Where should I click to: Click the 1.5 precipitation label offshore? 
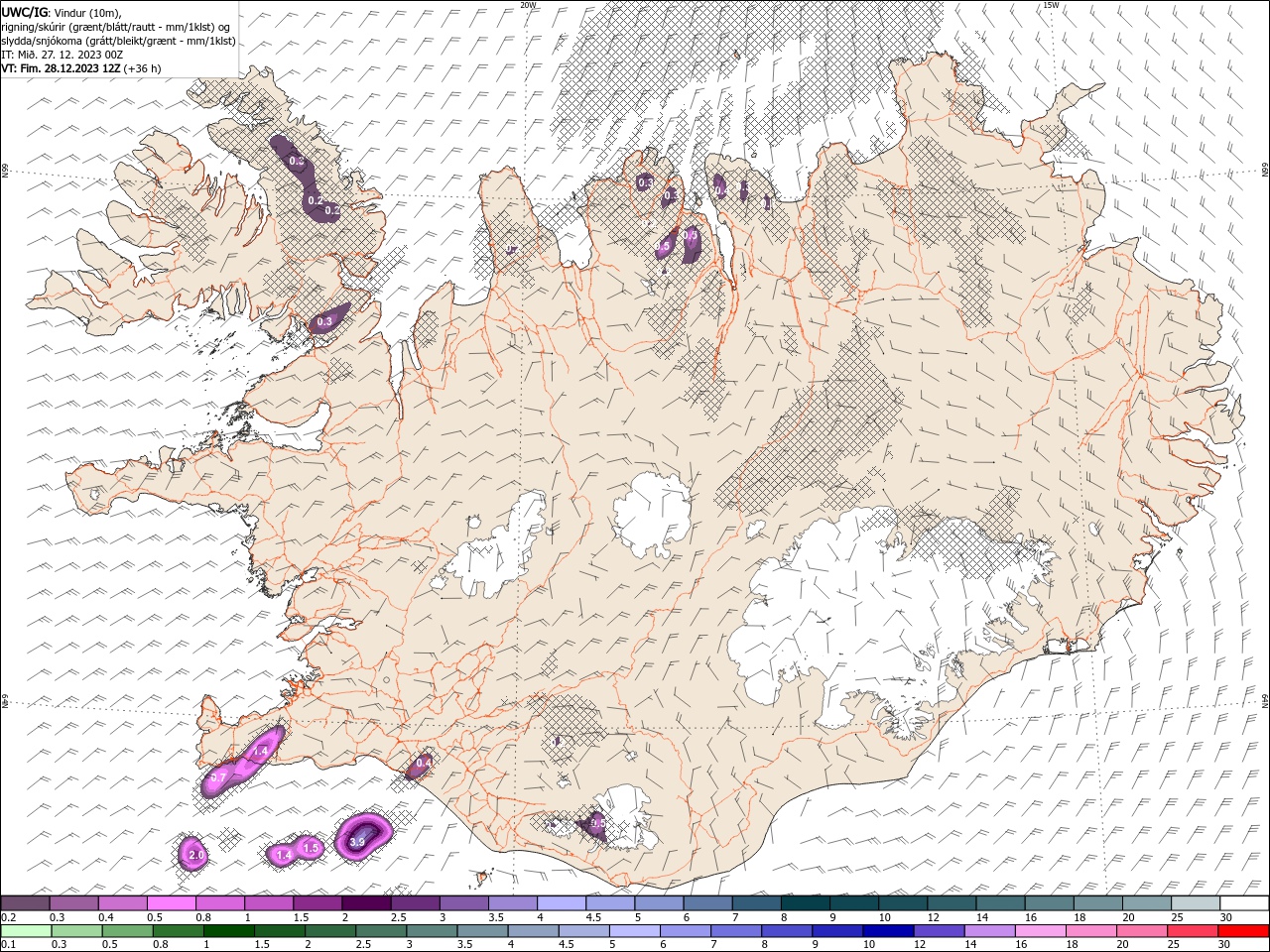(x=311, y=848)
